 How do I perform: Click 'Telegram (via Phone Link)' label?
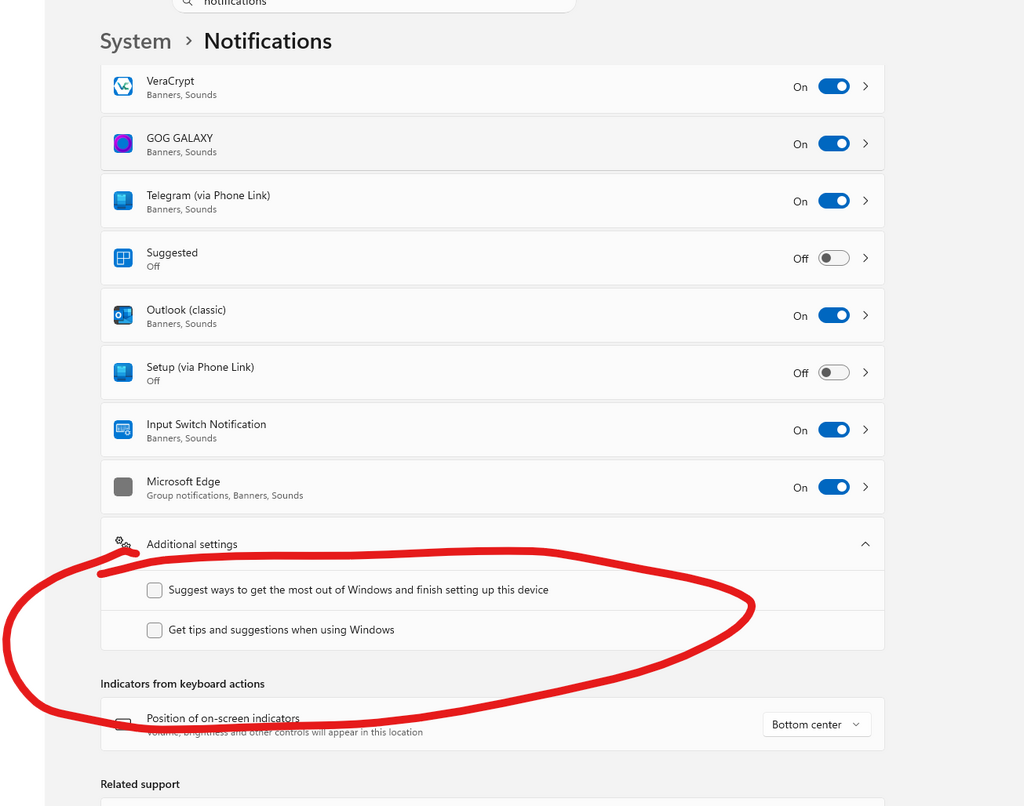(208, 195)
